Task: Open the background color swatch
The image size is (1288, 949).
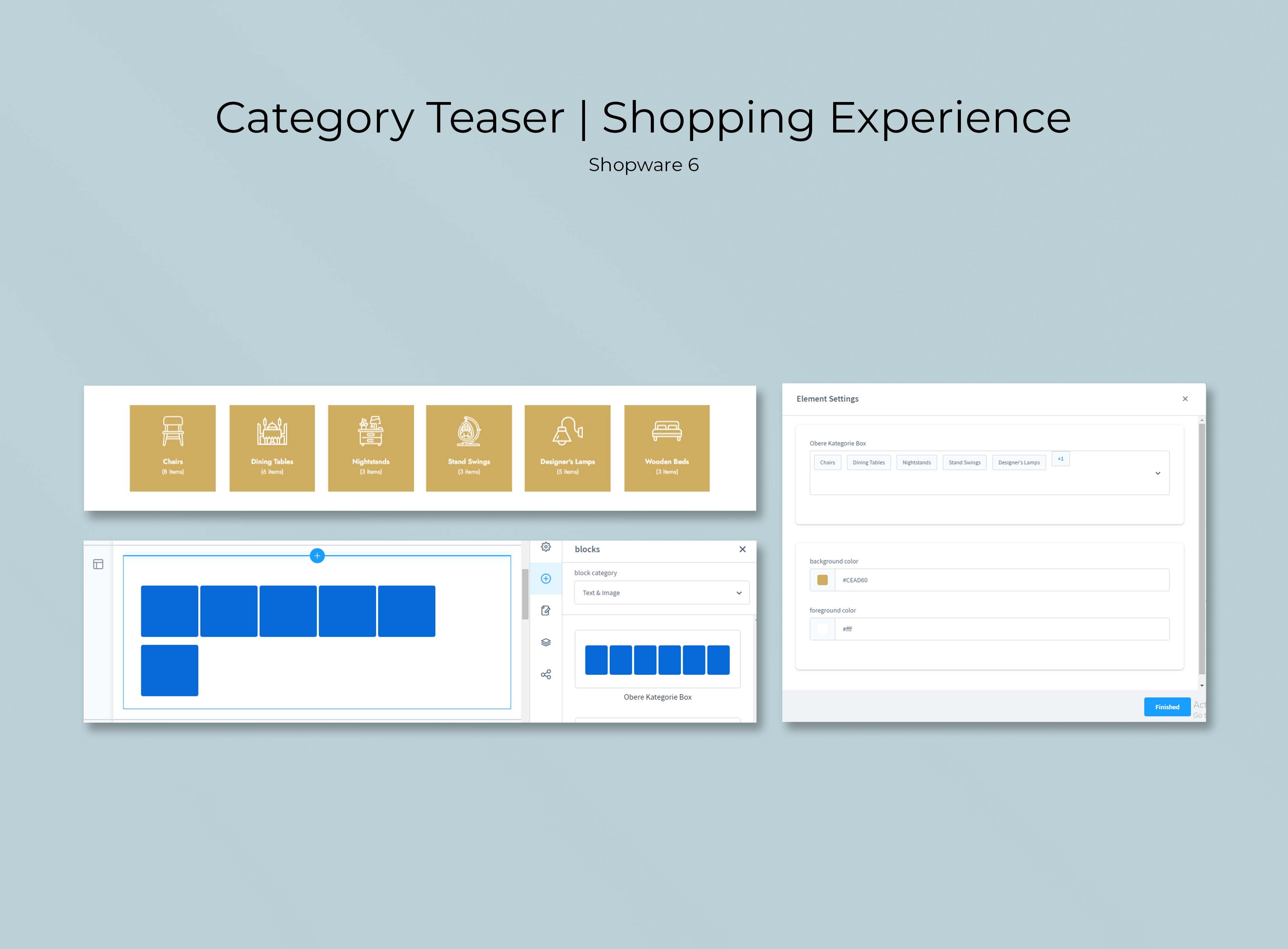Action: [x=822, y=580]
